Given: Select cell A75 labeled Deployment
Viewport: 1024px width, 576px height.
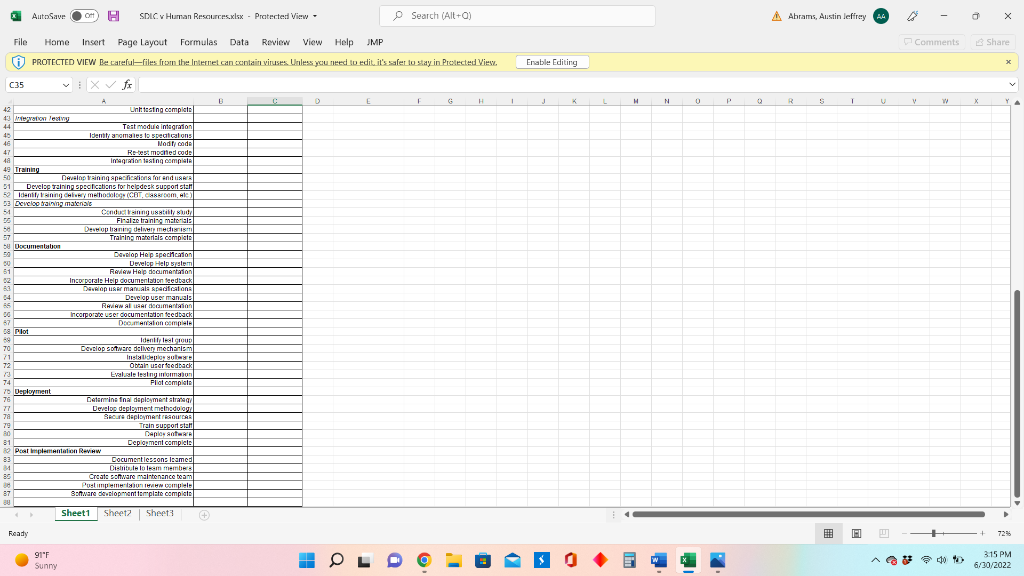Looking at the screenshot, I should point(100,391).
